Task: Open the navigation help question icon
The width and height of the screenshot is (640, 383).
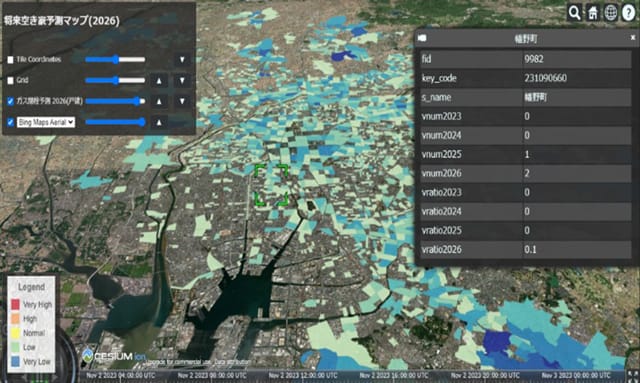Action: (x=629, y=13)
